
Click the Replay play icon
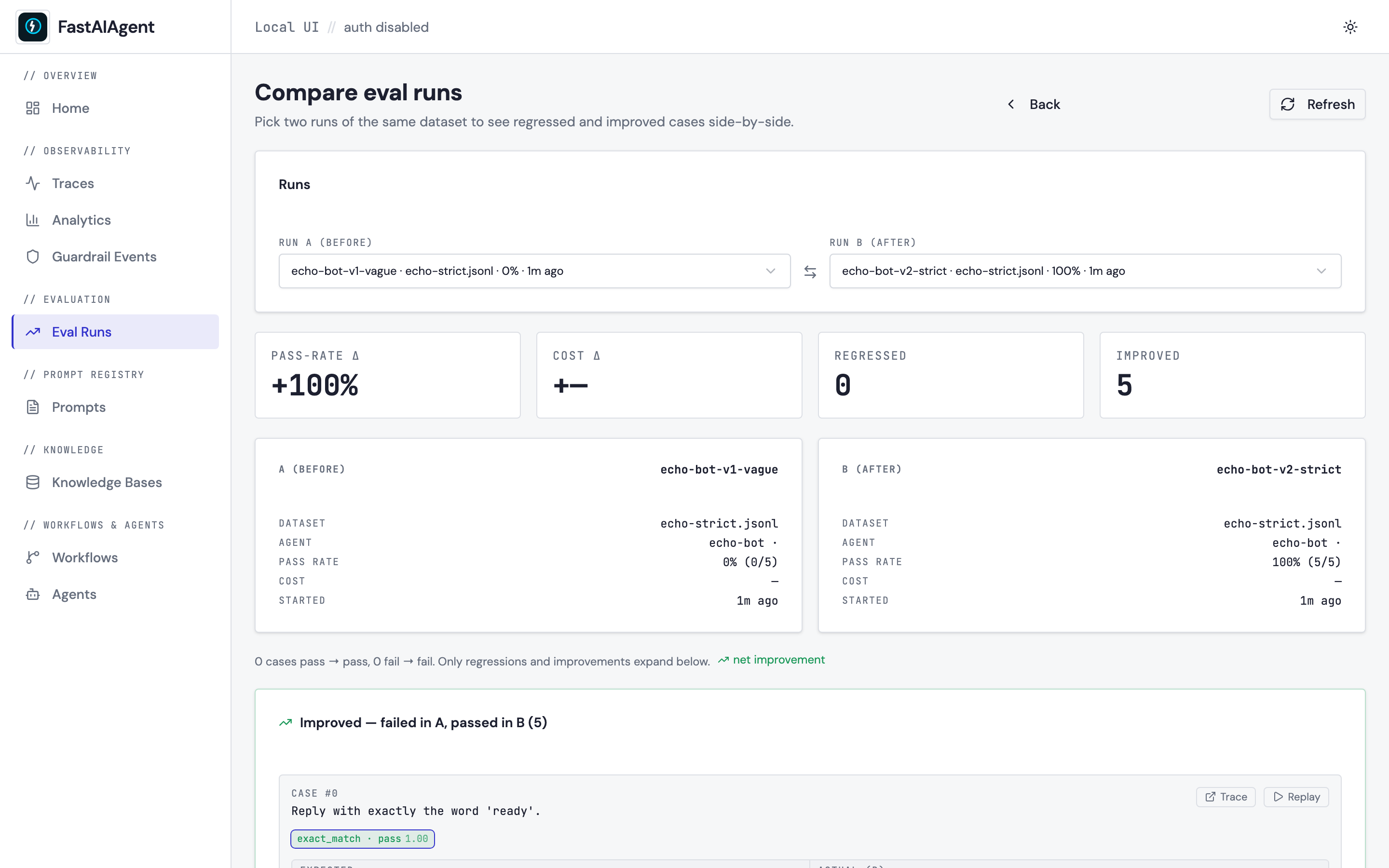tap(1278, 797)
